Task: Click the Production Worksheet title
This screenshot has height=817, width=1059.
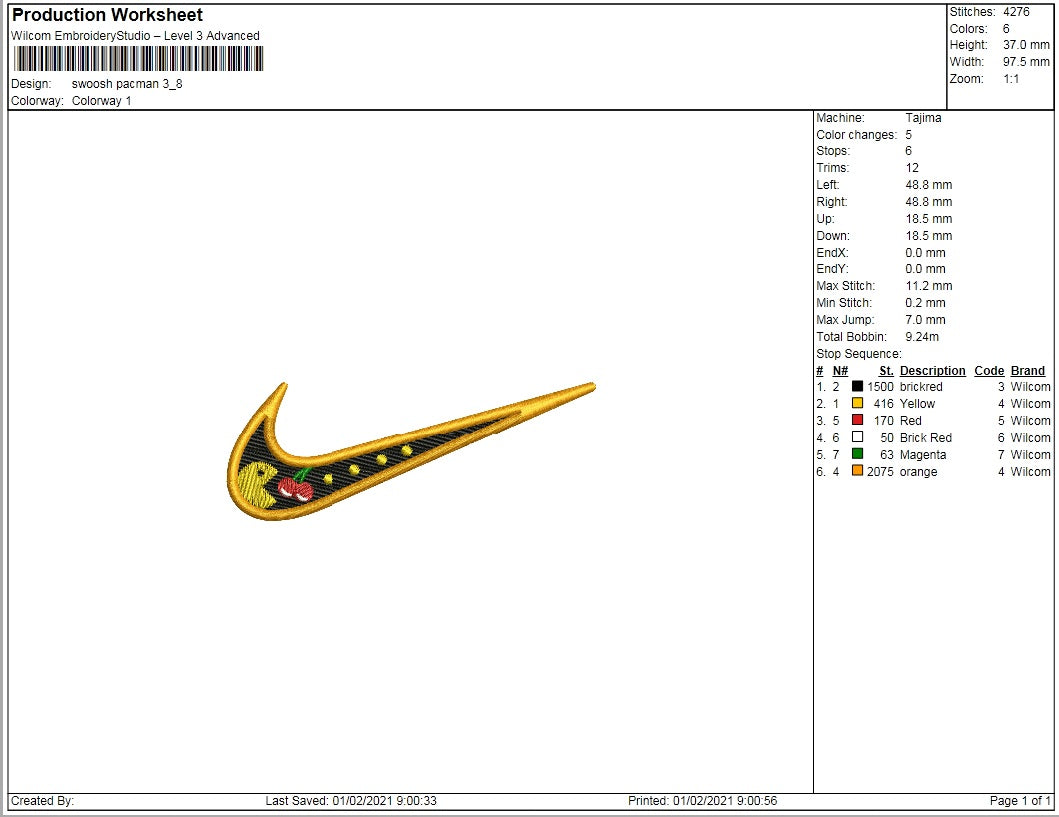Action: click(107, 15)
